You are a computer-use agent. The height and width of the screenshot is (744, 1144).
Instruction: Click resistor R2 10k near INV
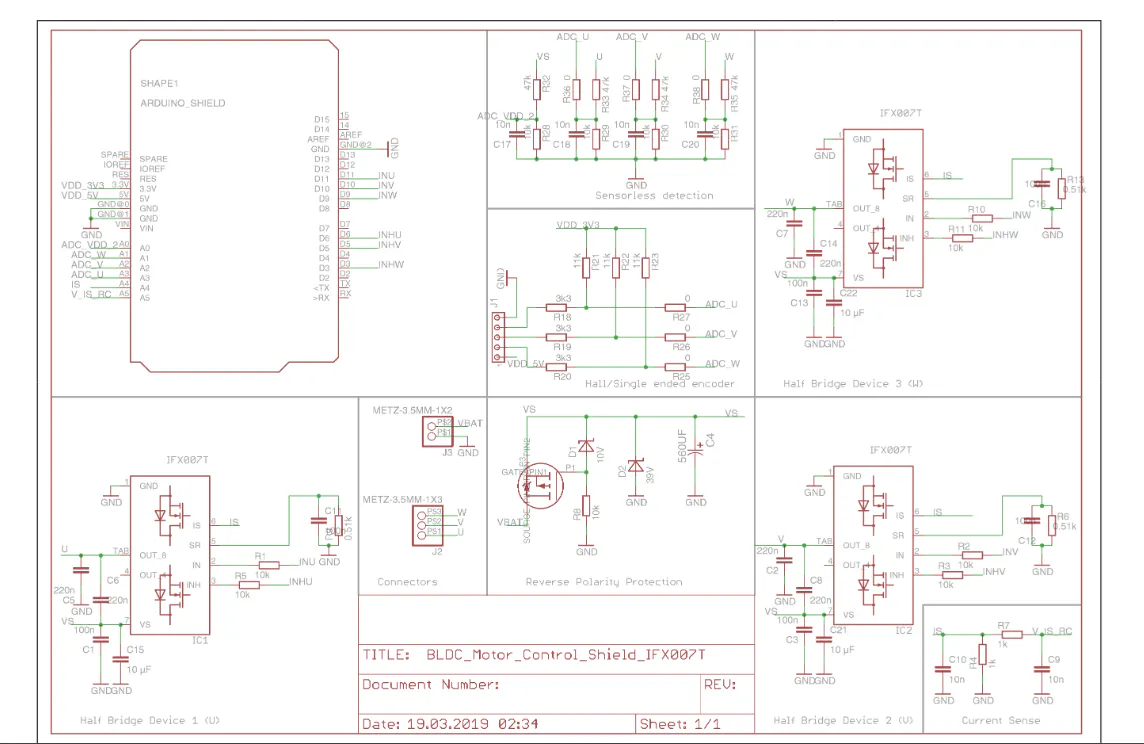coord(973,555)
